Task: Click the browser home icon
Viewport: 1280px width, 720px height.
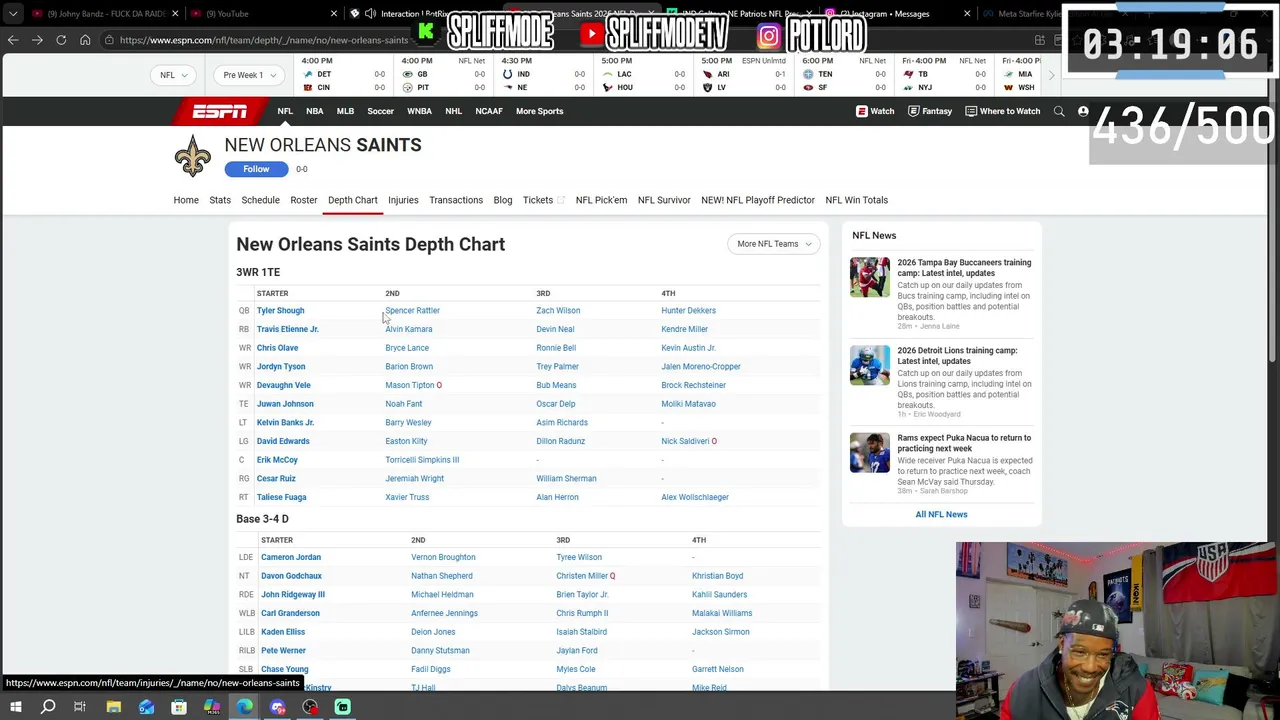Action: tap(85, 40)
